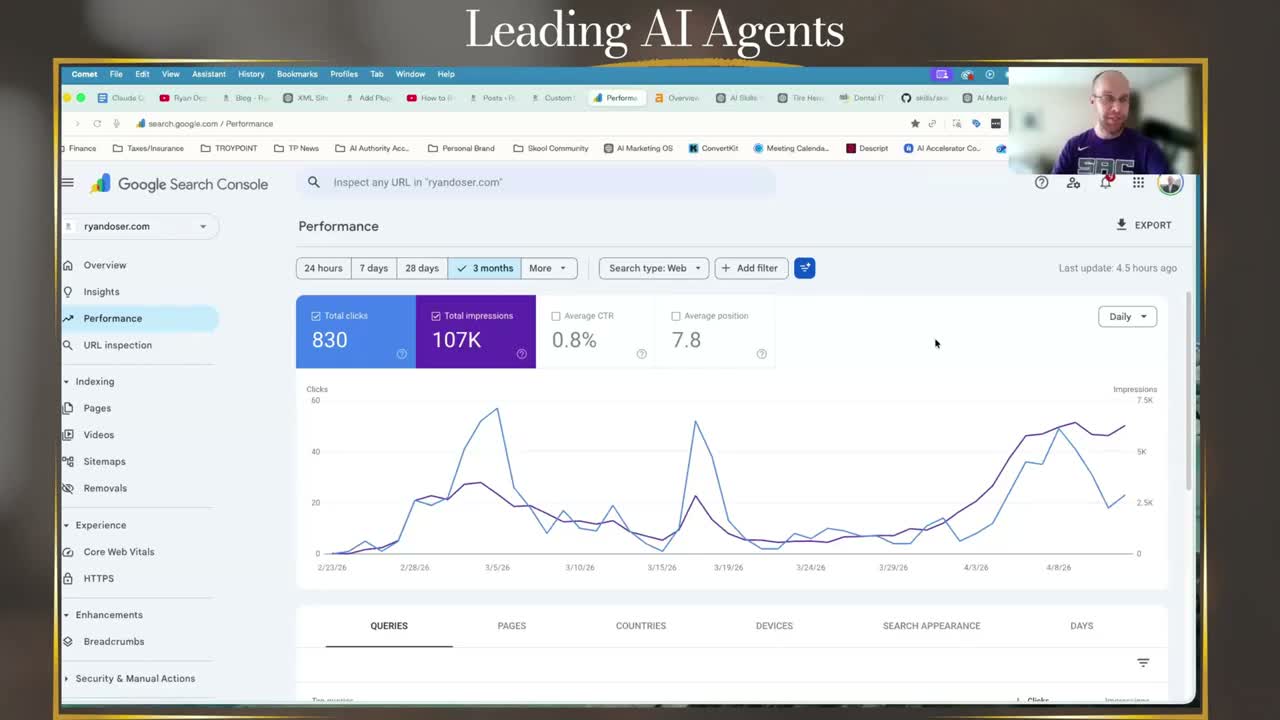Open the Assistant menu in menu bar
The image size is (1280, 720).
pyautogui.click(x=209, y=74)
